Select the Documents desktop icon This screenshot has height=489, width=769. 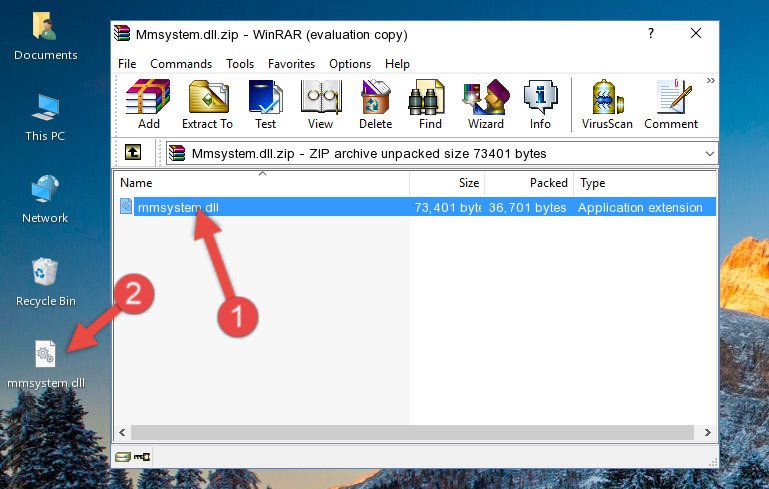45,36
